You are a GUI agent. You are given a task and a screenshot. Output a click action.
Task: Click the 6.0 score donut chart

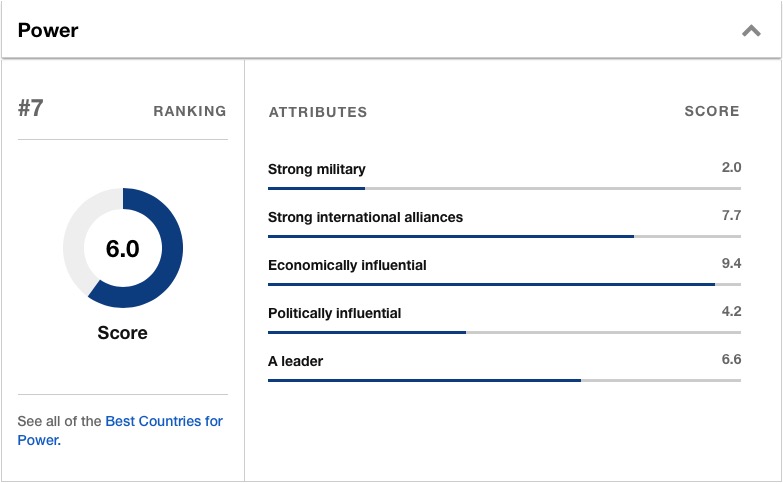(123, 248)
